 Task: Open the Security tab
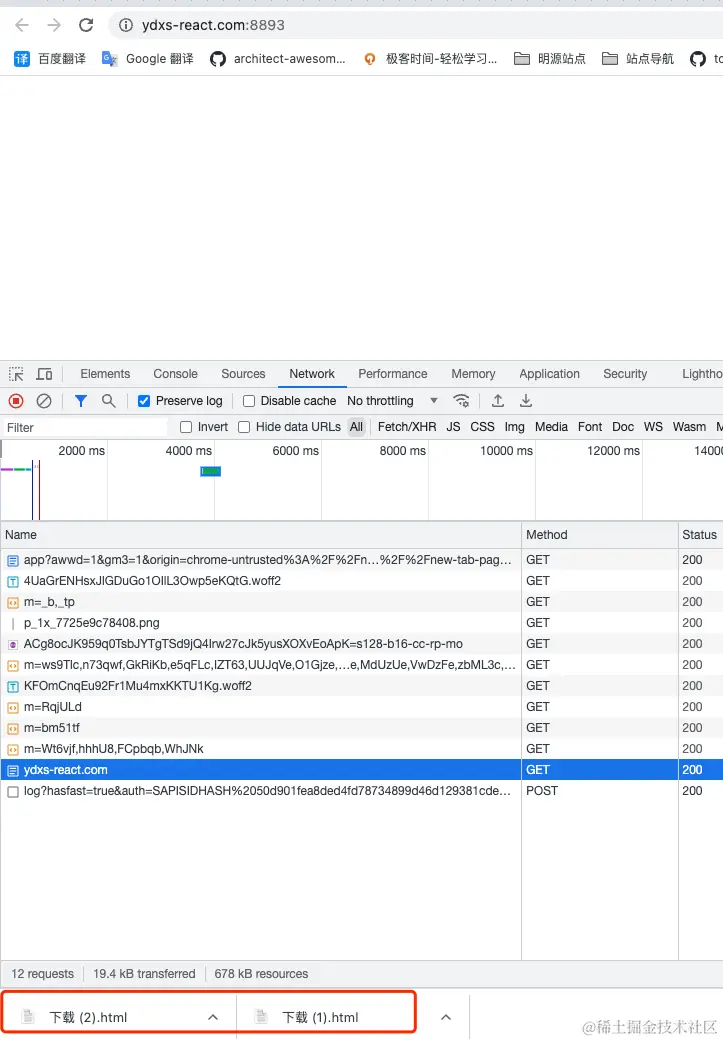click(x=625, y=374)
